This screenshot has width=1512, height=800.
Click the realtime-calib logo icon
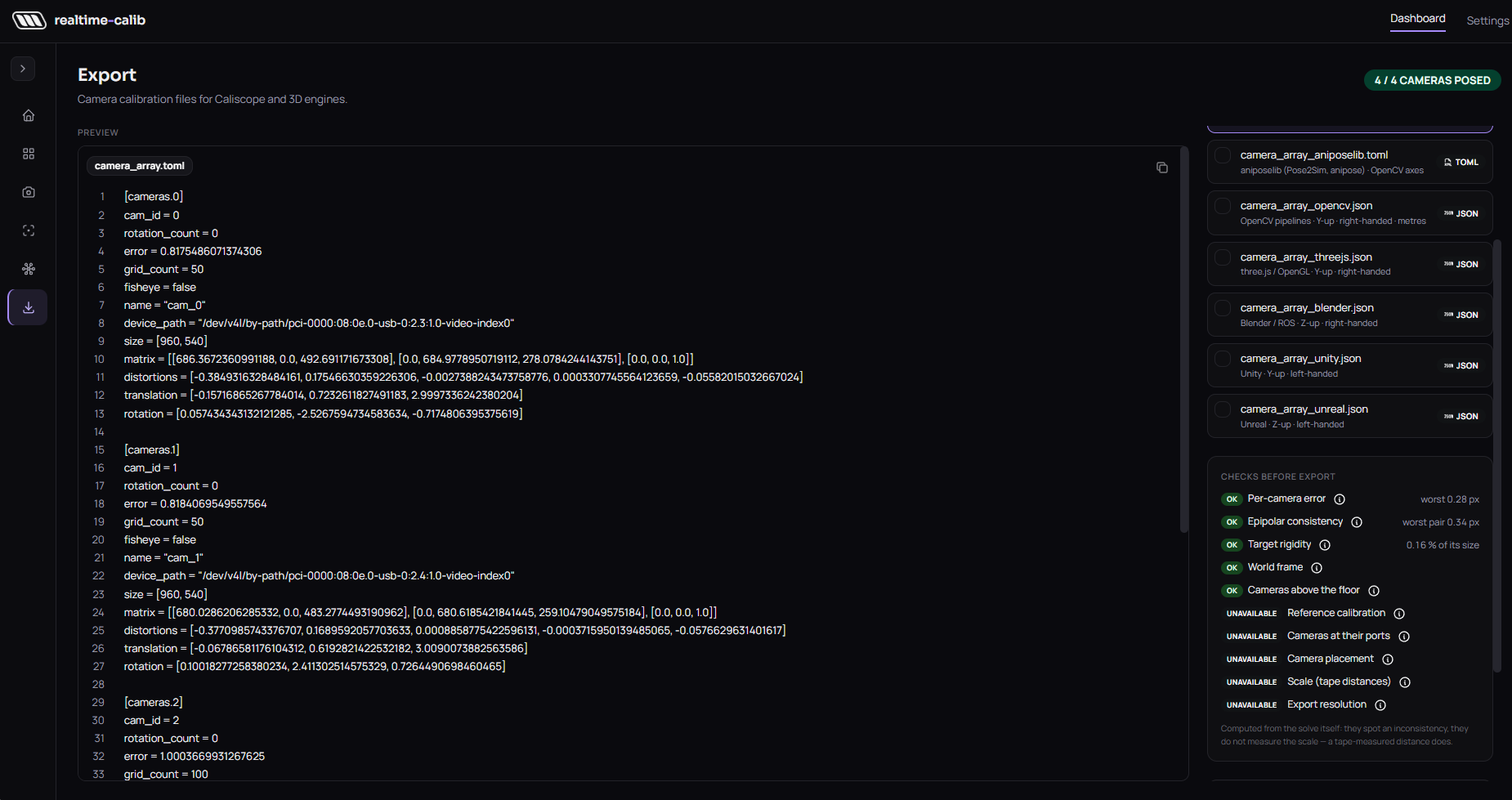tap(29, 20)
